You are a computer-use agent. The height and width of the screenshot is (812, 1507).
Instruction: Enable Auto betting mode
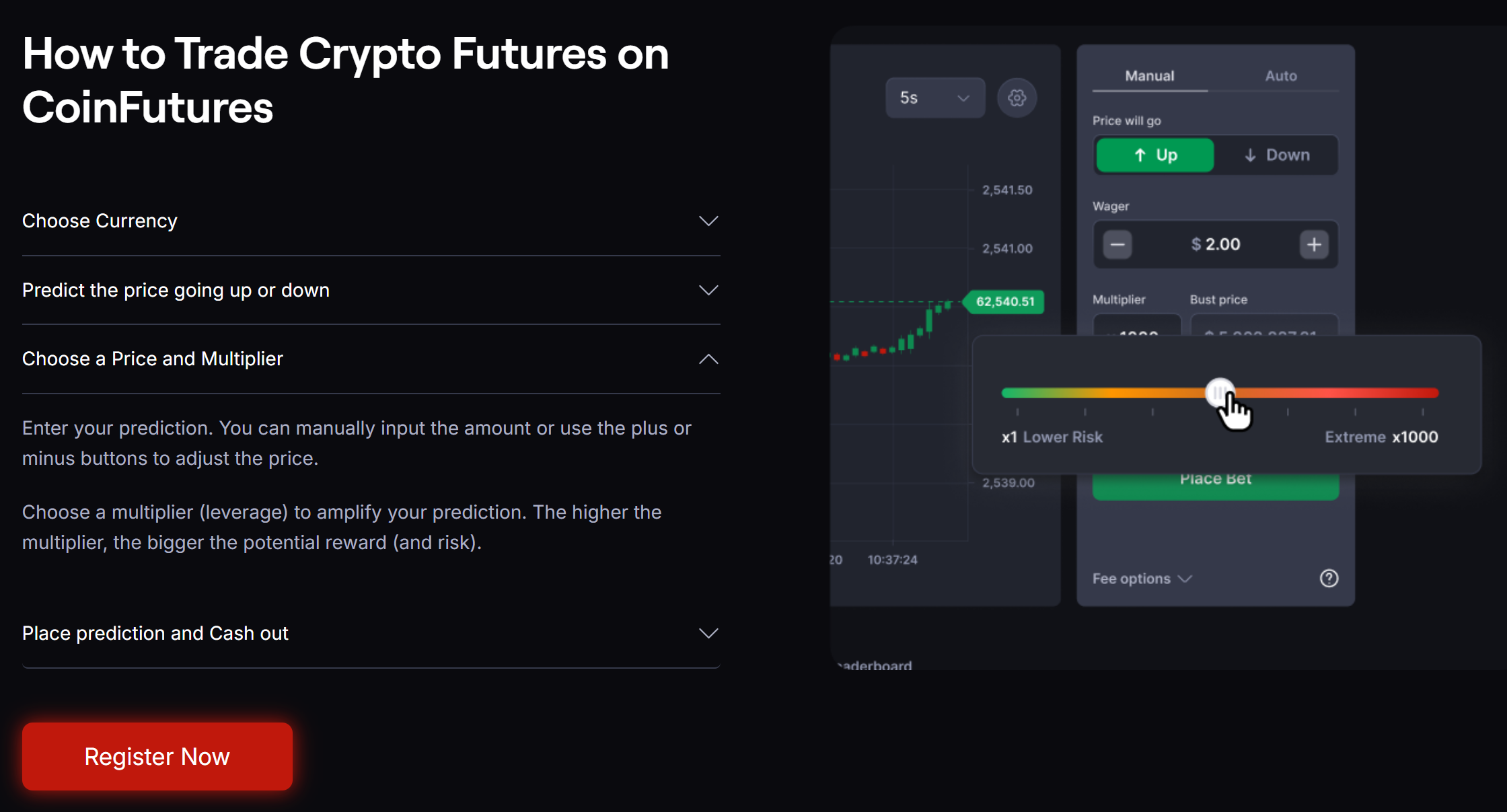[1280, 75]
